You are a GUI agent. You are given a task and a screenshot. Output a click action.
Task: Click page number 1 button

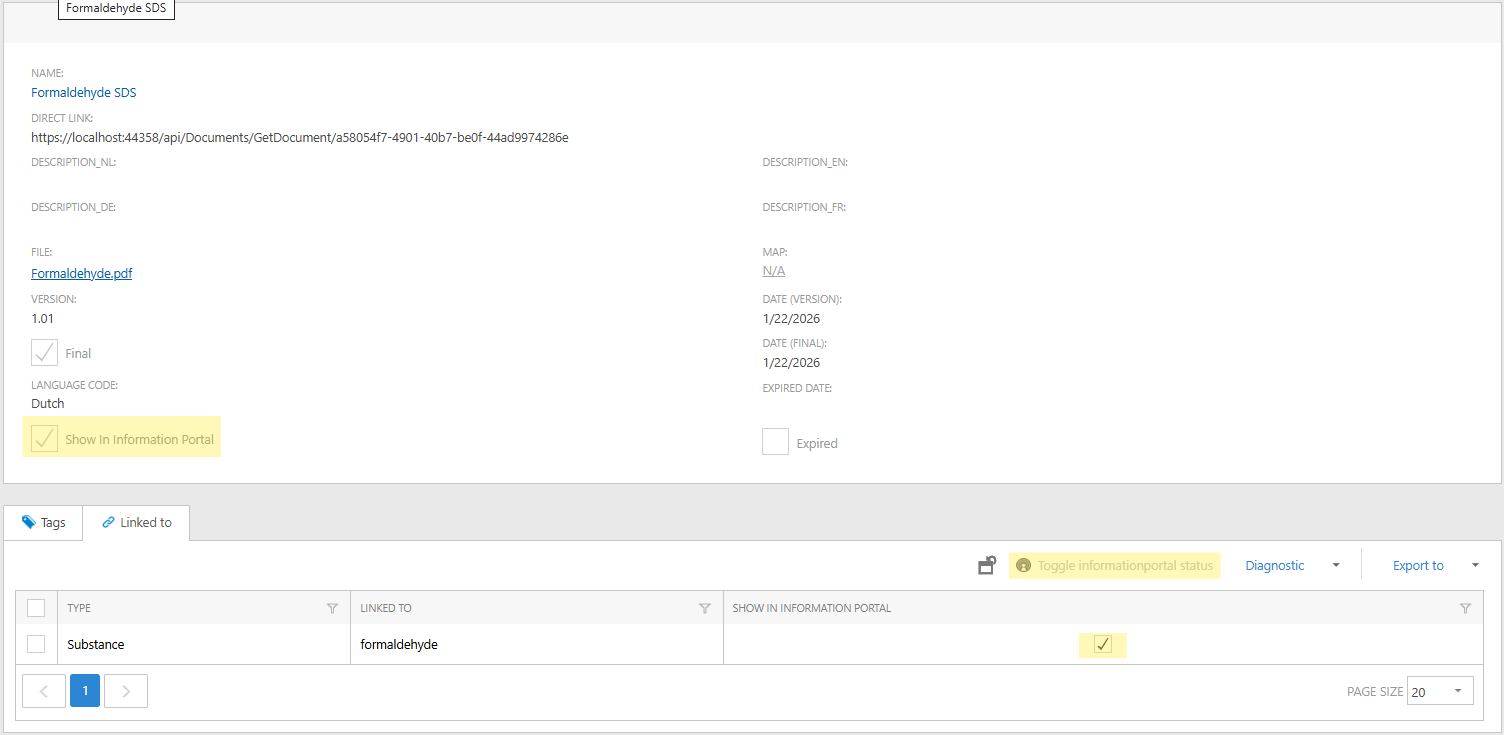[x=85, y=691]
